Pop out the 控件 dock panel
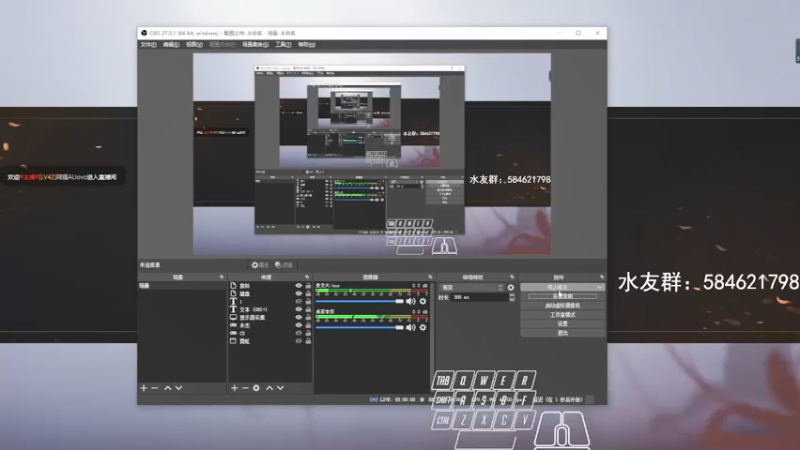 [x=602, y=277]
